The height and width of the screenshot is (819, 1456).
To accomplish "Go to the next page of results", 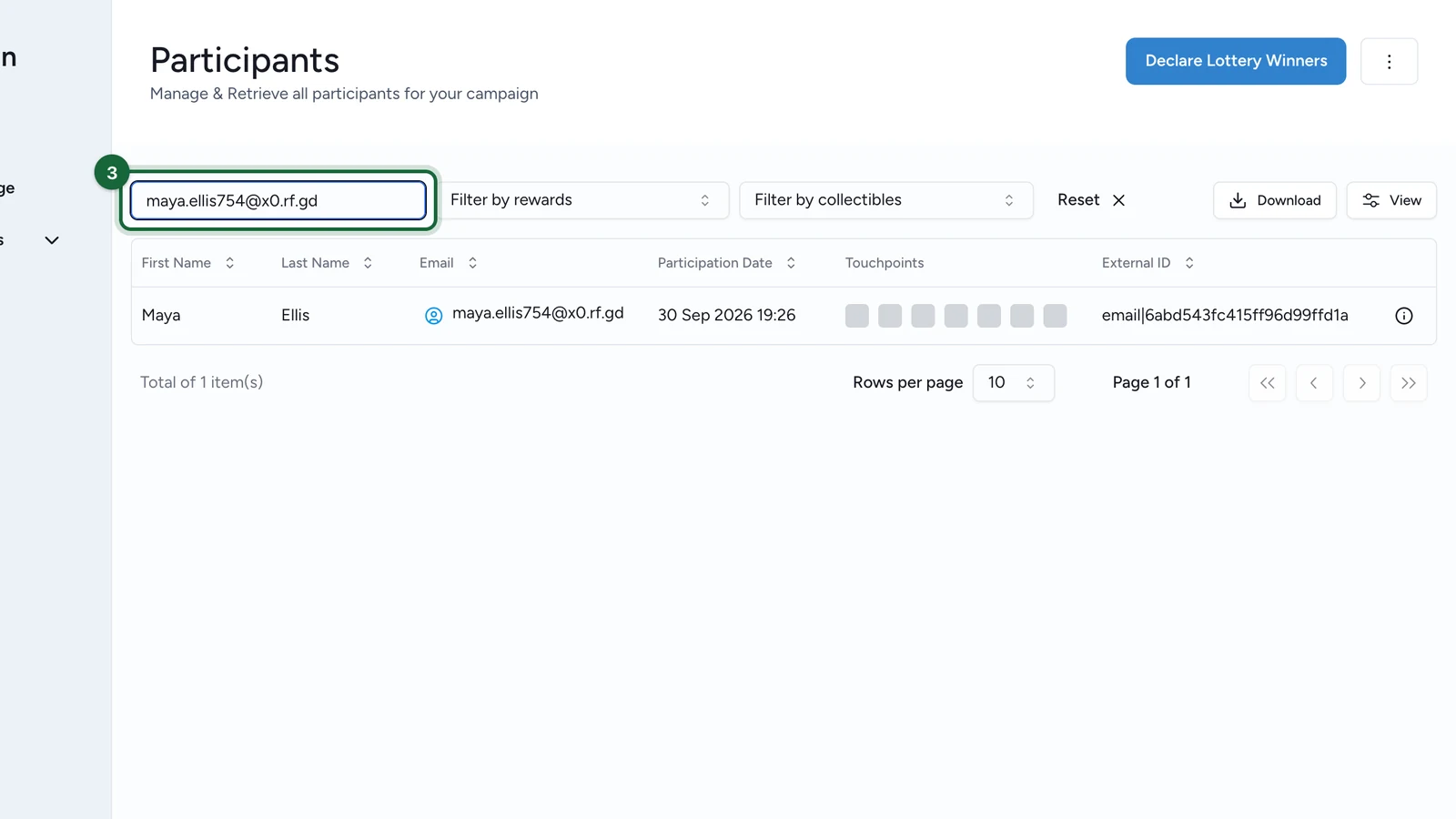I will [x=1361, y=383].
